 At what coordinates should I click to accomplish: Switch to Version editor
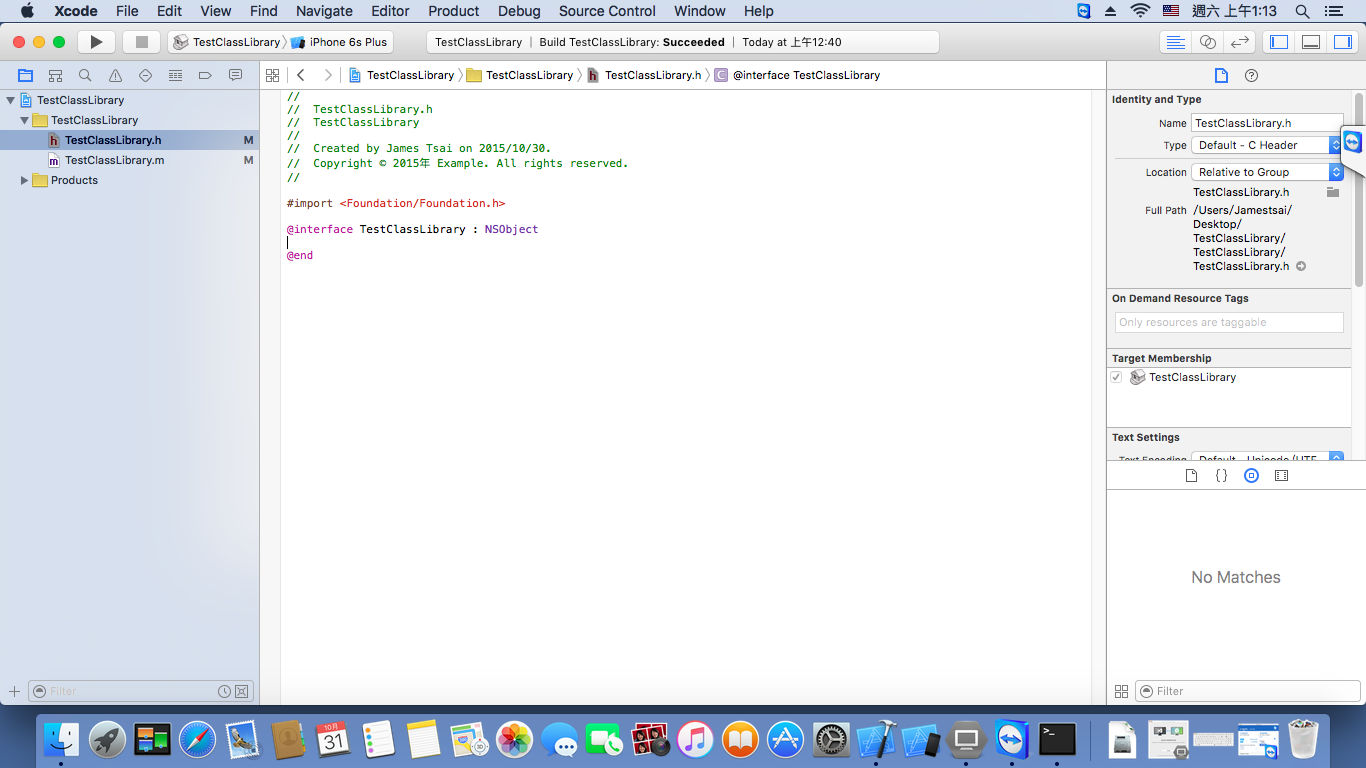click(x=1239, y=42)
